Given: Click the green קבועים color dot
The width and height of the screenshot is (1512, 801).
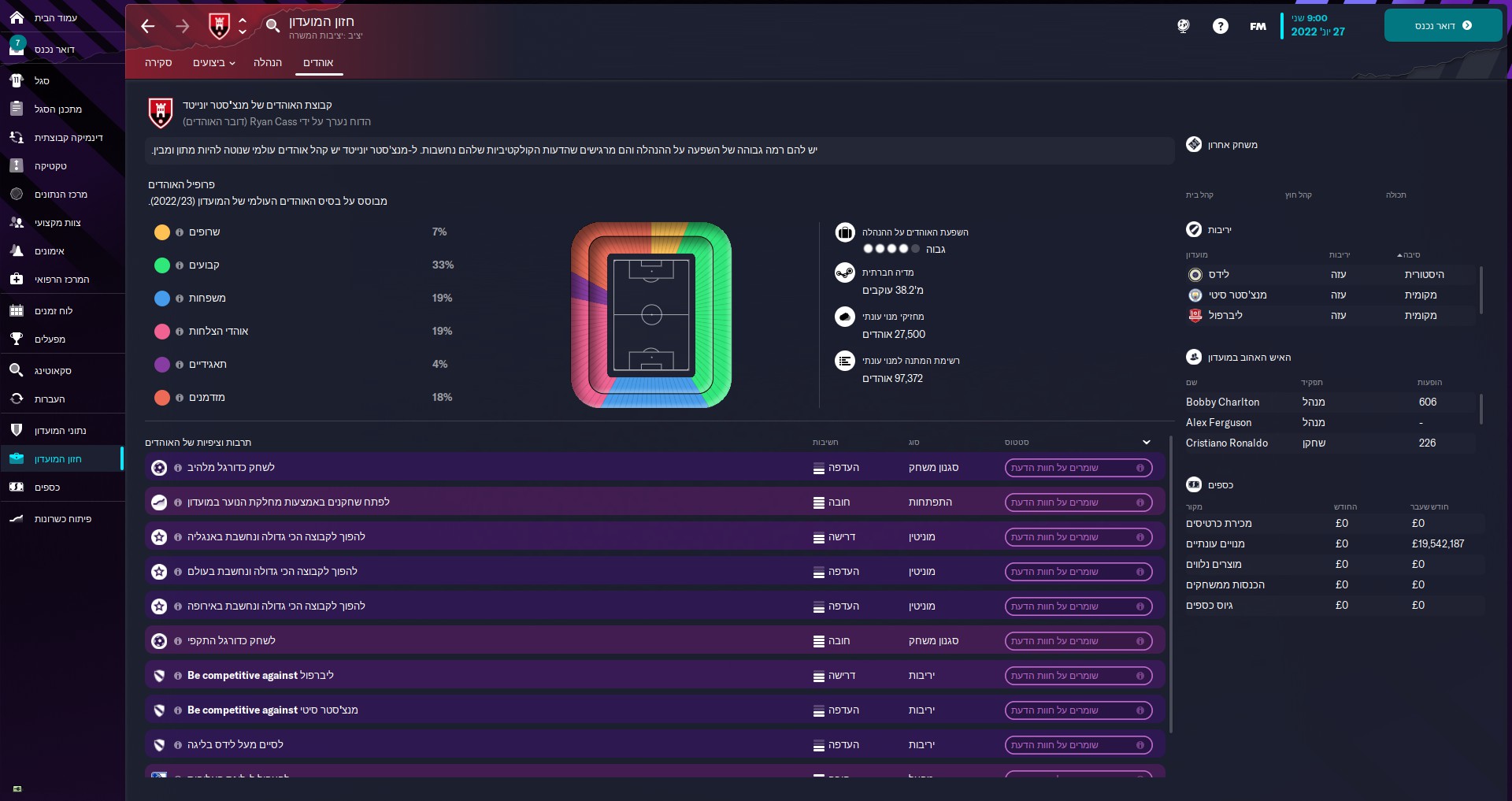Looking at the screenshot, I should click(162, 265).
